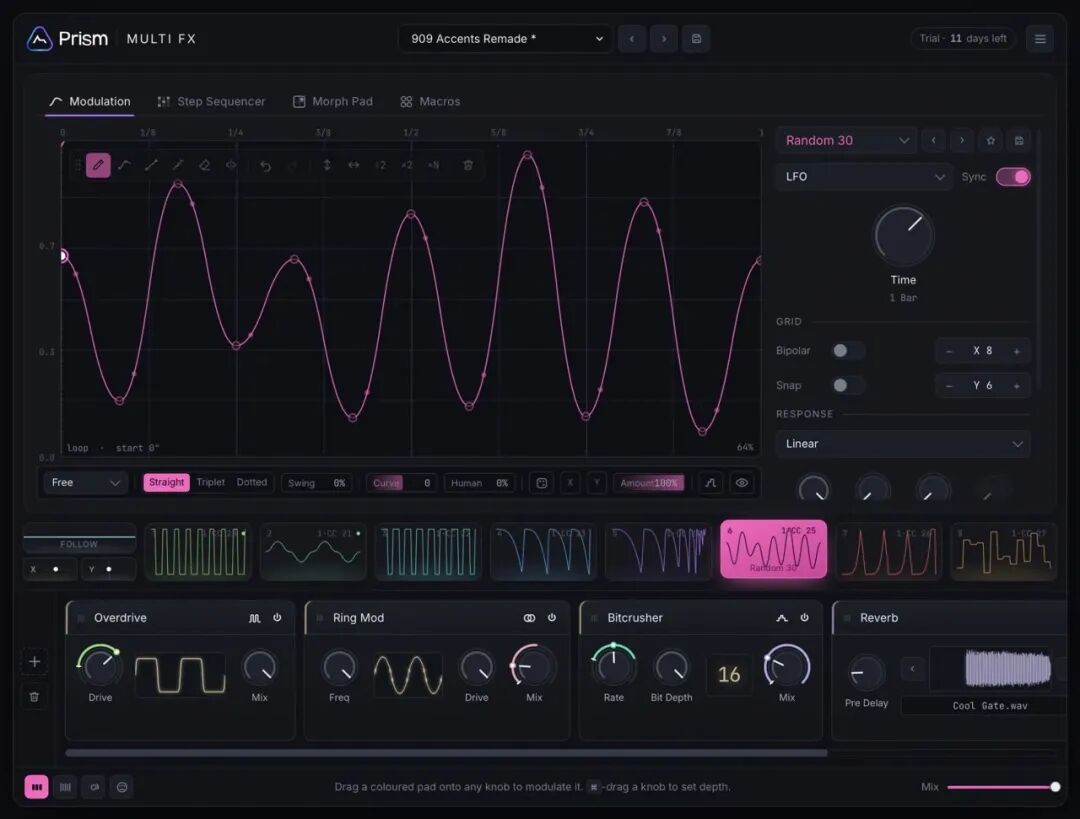Image resolution: width=1080 pixels, height=819 pixels.
Task: Save preset with the floppy disk icon
Action: coord(696,39)
